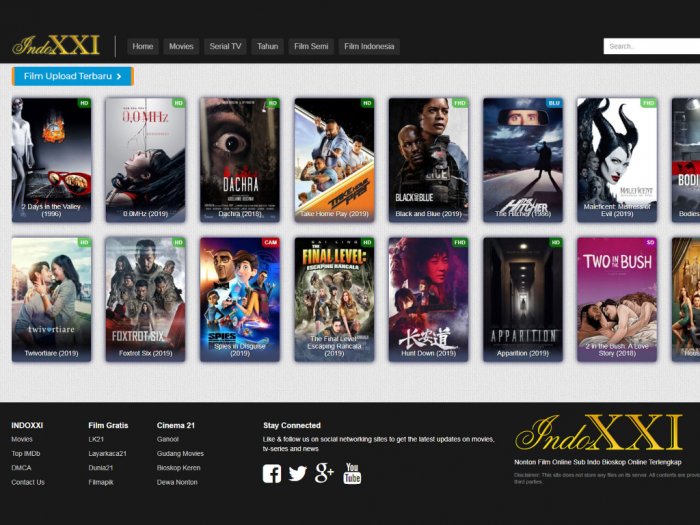
Task: Open the Gudang Movies footer link
Action: point(180,454)
